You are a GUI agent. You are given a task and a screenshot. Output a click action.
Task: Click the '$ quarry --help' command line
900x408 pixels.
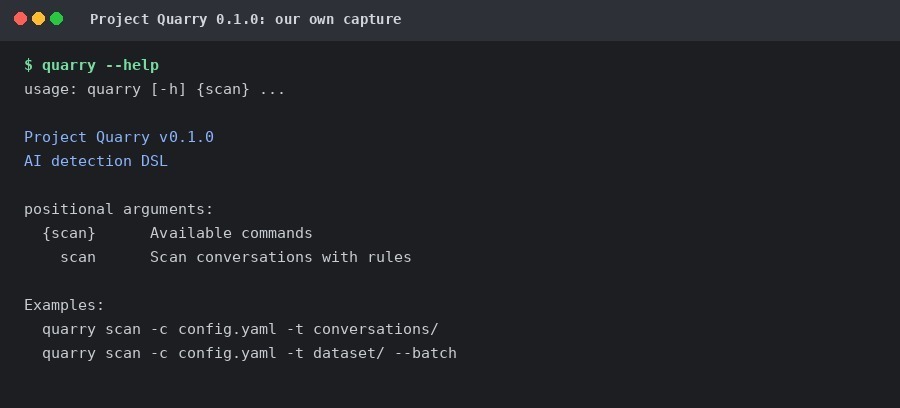[x=91, y=65]
